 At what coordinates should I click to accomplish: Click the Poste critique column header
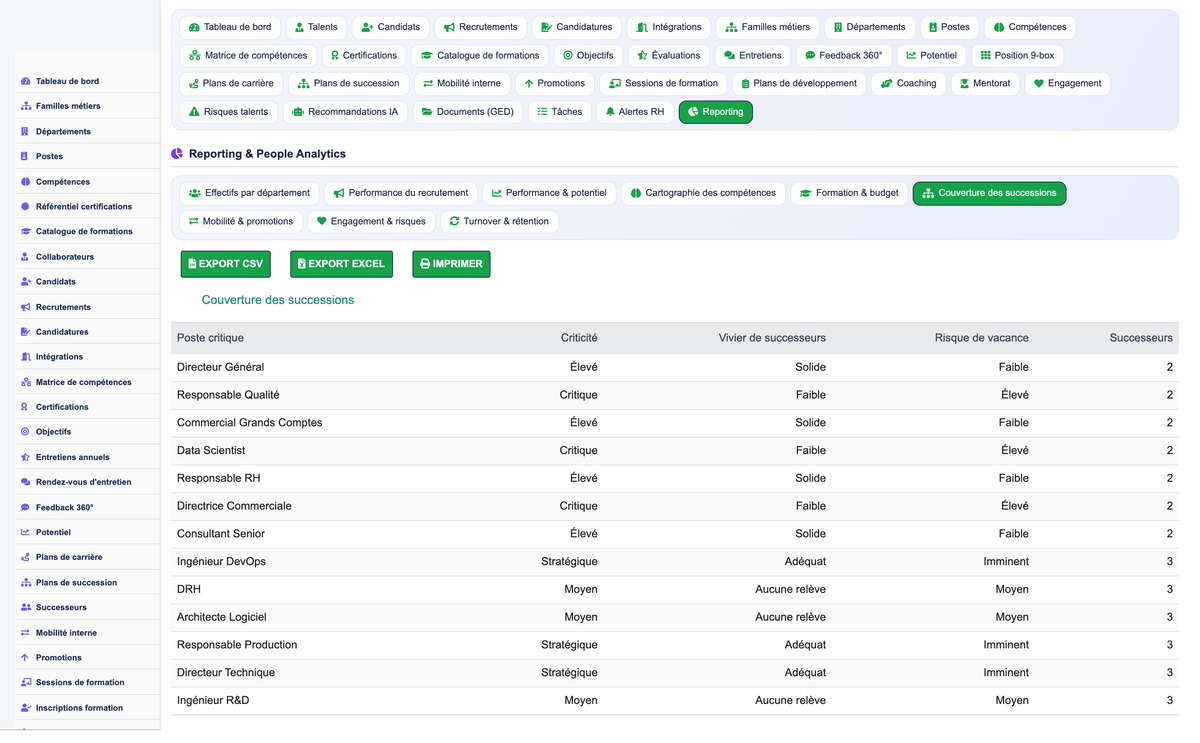coord(210,338)
